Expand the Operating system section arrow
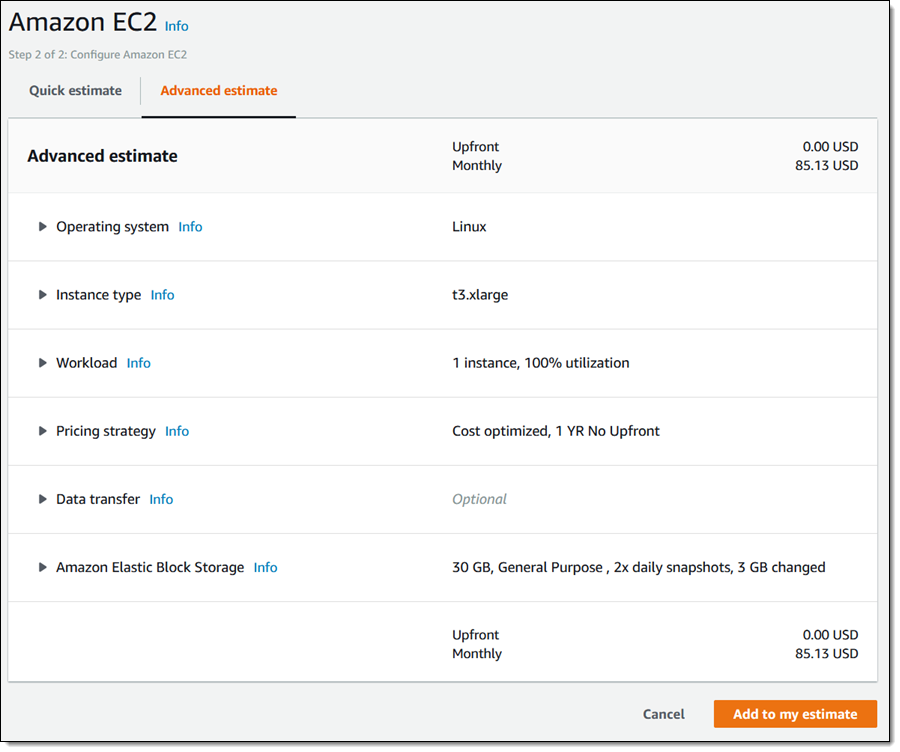Screen dimensions: 900x752 [43, 227]
